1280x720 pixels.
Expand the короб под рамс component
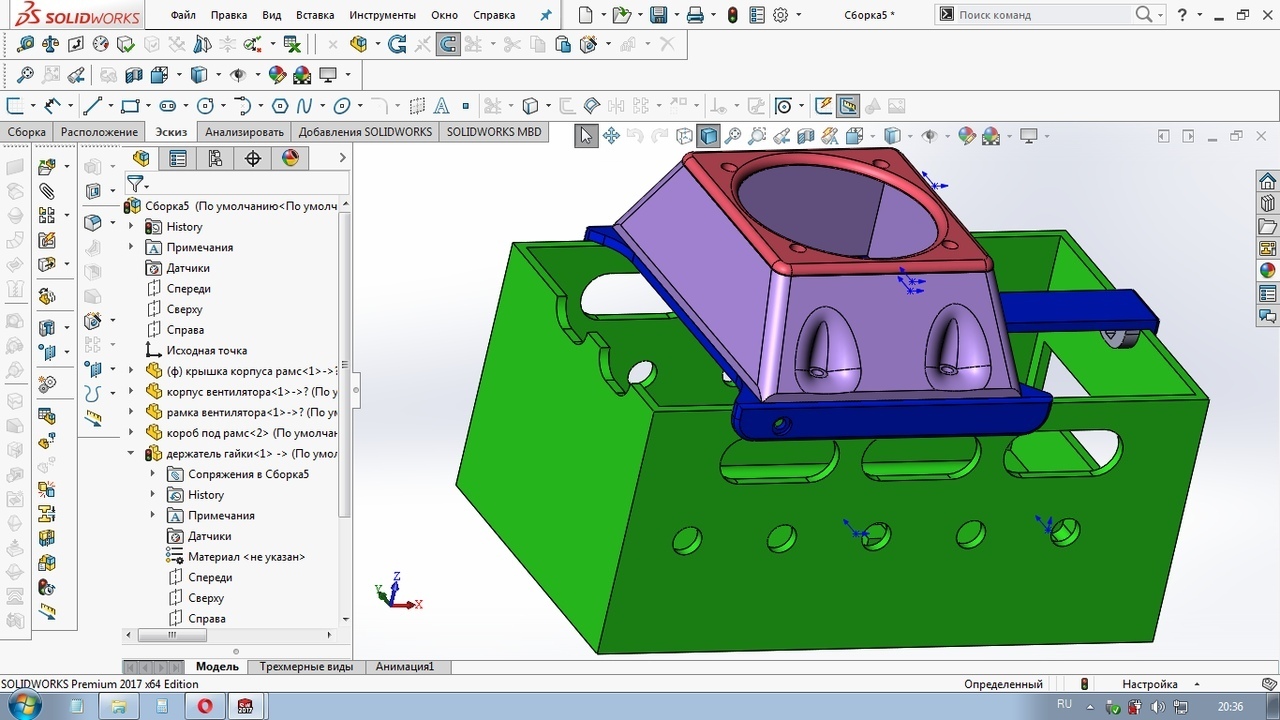(131, 433)
